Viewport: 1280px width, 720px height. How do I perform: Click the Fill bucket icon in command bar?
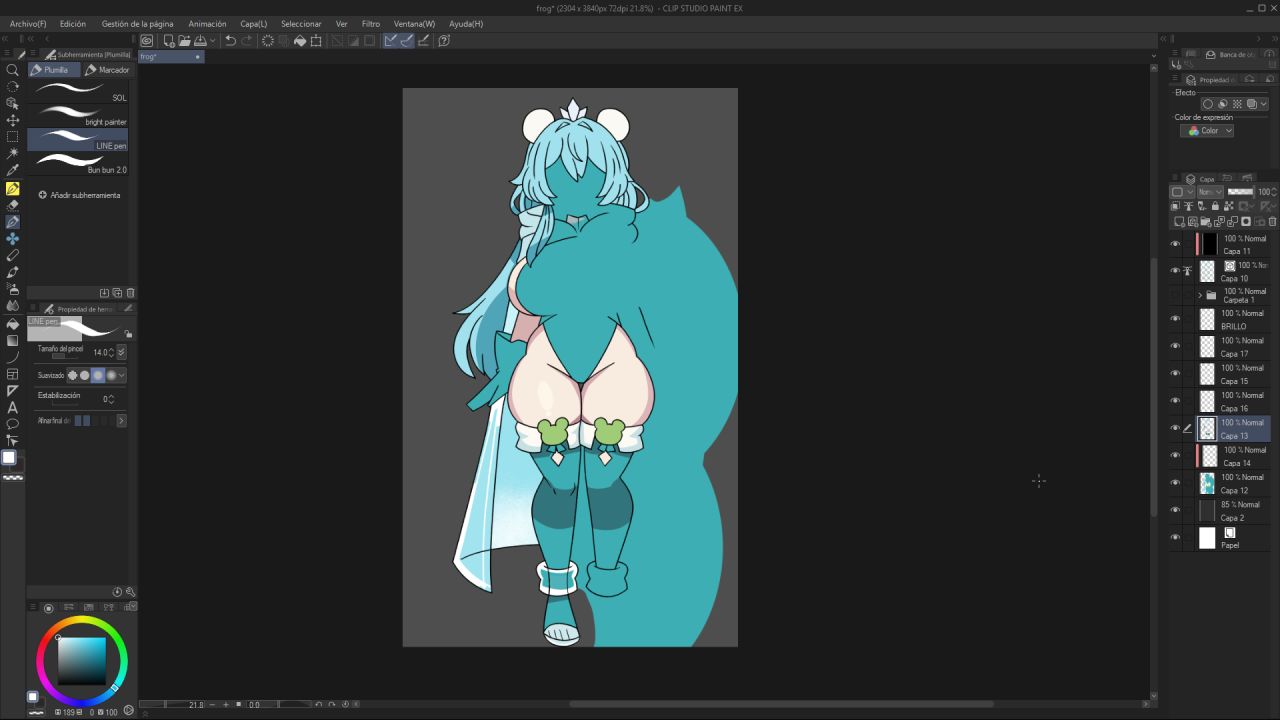click(300, 41)
